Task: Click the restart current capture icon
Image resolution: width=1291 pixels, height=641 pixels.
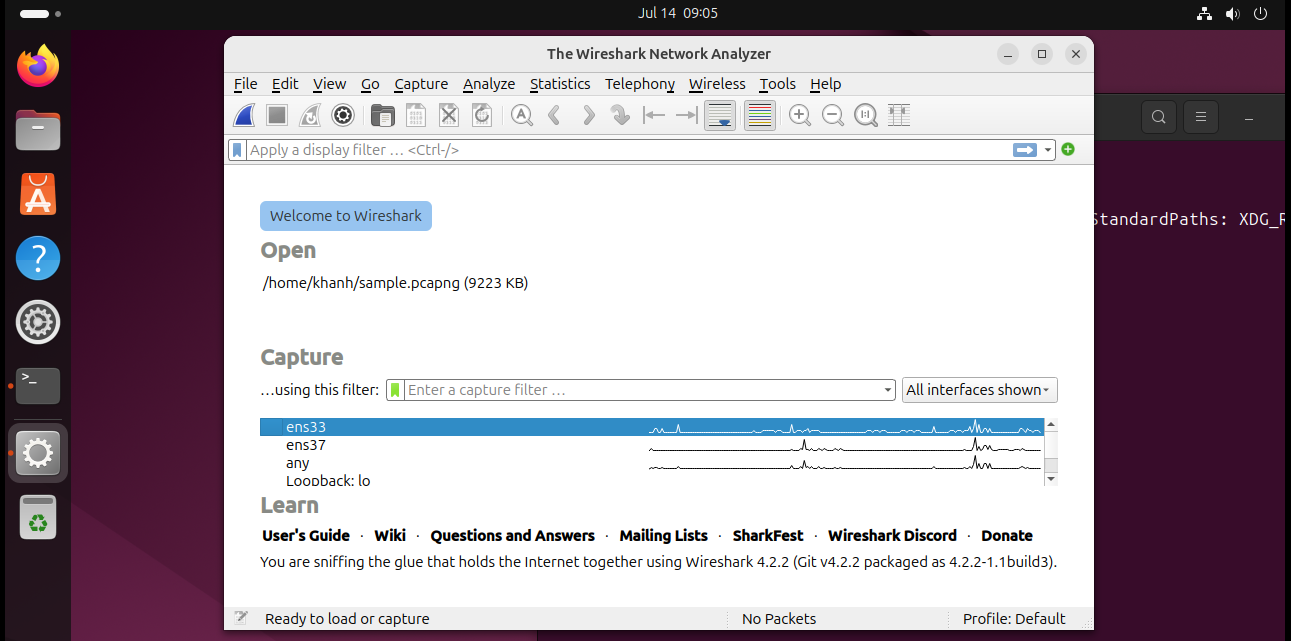Action: tap(310, 116)
